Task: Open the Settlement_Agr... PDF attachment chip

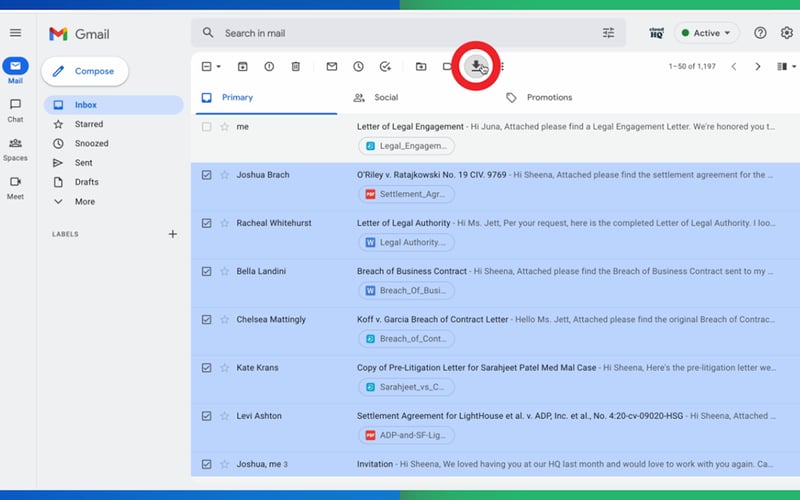Action: 406,194
